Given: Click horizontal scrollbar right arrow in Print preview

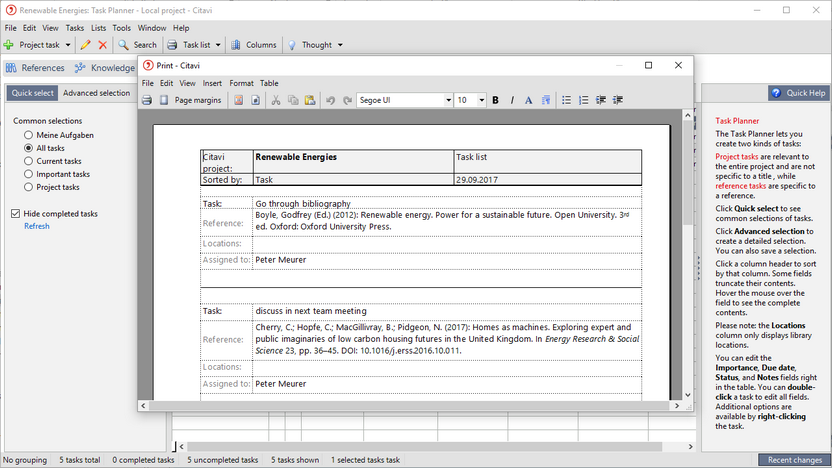Looking at the screenshot, I should [677, 406].
